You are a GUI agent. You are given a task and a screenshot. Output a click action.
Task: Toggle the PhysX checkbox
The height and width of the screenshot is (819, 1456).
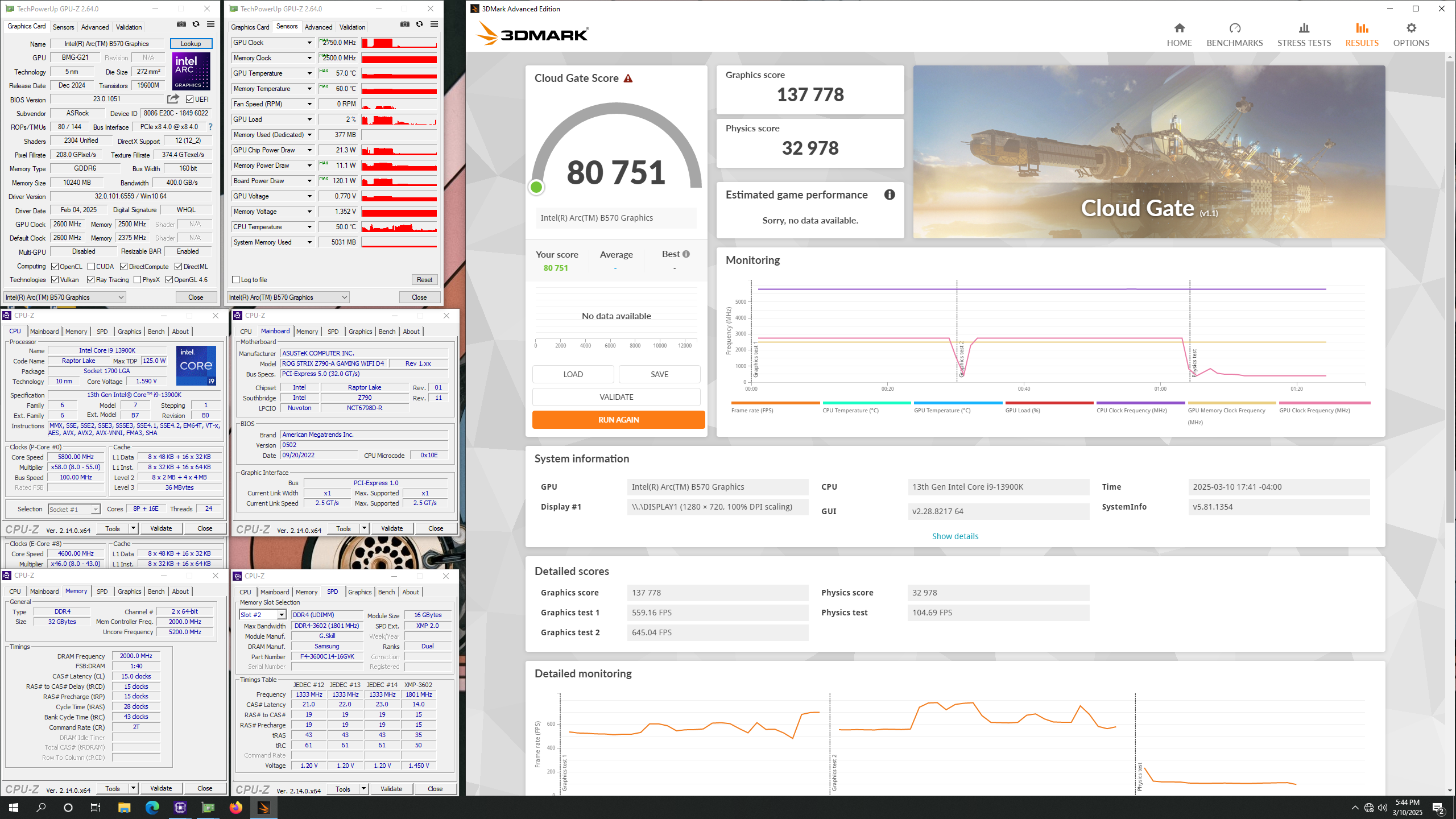[137, 279]
